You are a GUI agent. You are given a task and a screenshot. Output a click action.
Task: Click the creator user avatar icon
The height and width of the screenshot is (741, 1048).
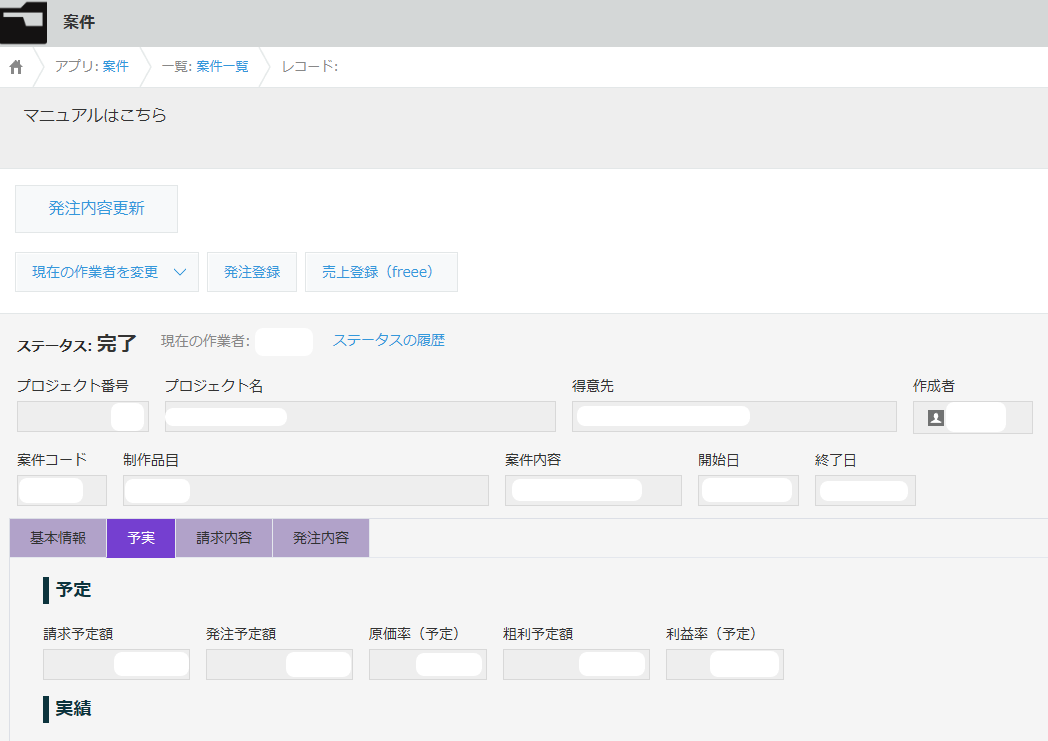pyautogui.click(x=936, y=418)
